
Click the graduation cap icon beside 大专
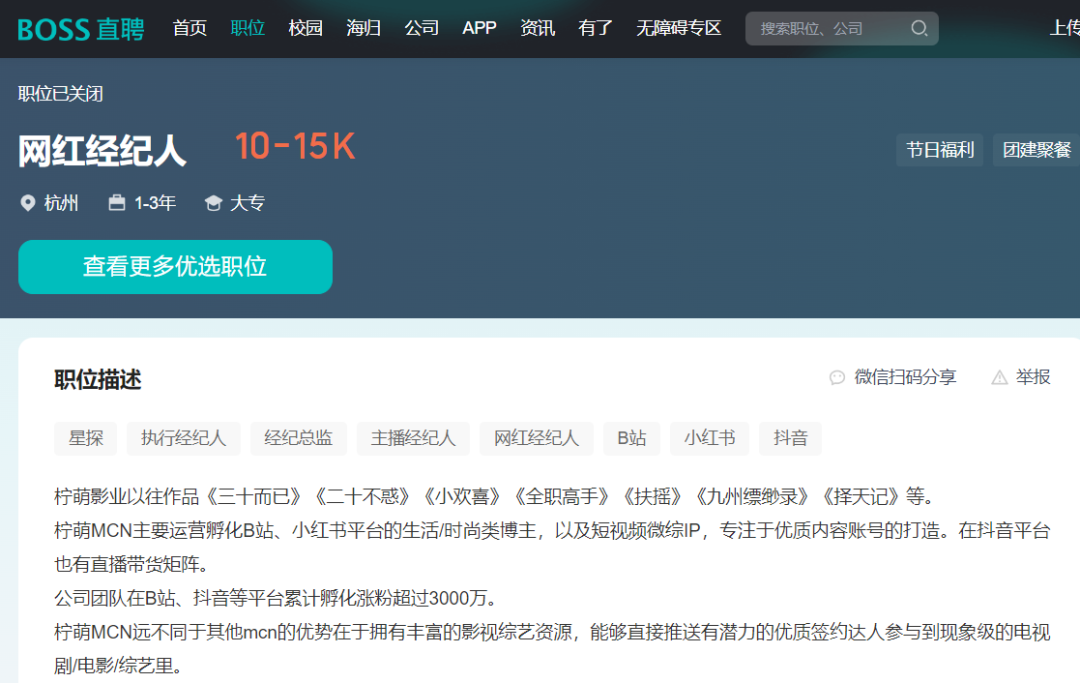(x=213, y=203)
